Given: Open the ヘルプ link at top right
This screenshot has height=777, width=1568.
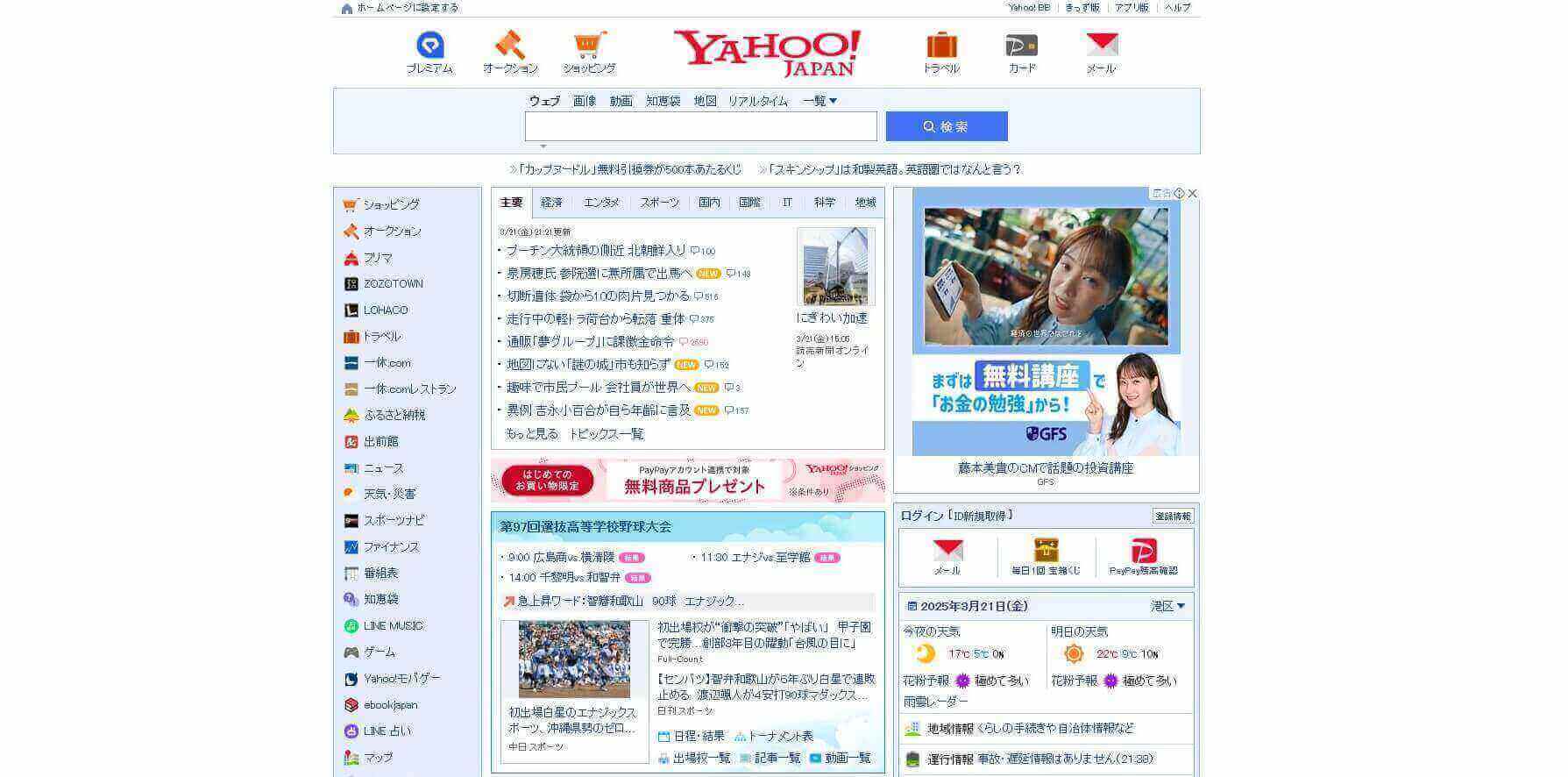Looking at the screenshot, I should click(x=1178, y=7).
